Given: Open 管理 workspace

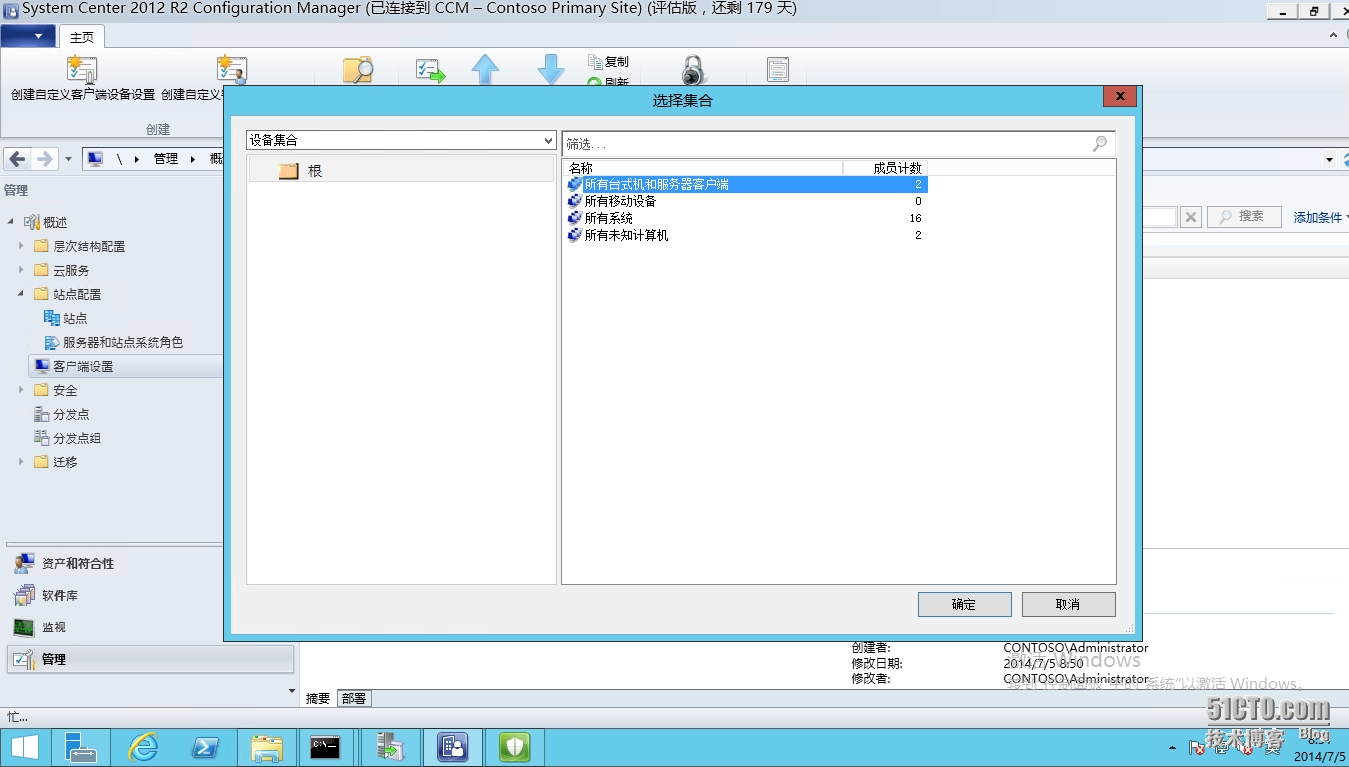Looking at the screenshot, I should [150, 659].
